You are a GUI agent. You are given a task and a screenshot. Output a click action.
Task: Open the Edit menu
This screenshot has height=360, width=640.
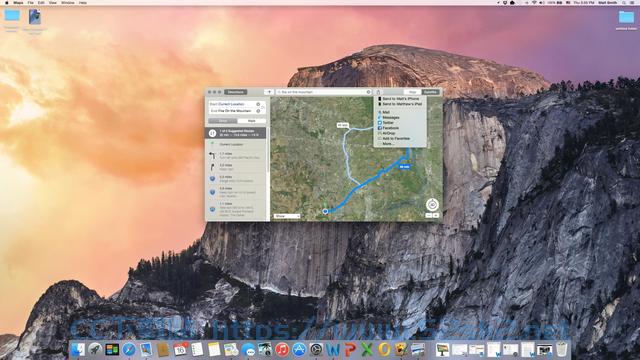coord(41,2)
